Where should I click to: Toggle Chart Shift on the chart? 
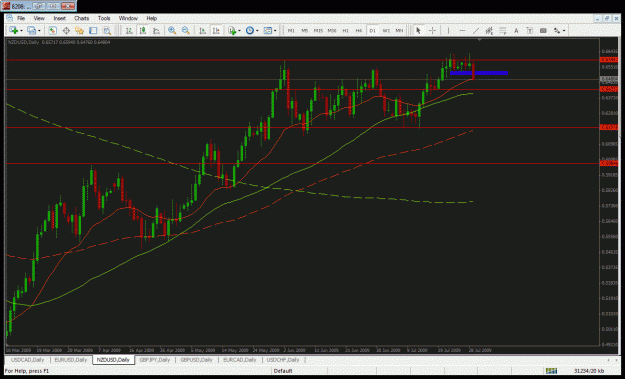(x=216, y=31)
